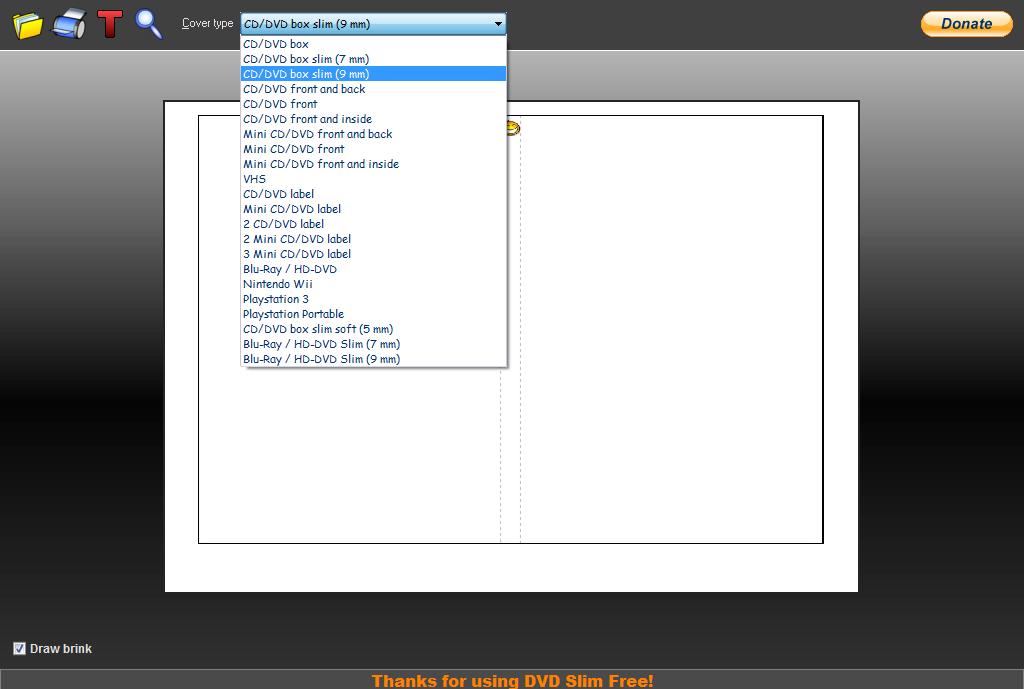1024x689 pixels.
Task: Open a cover project using the folder icon
Action: pos(27,24)
